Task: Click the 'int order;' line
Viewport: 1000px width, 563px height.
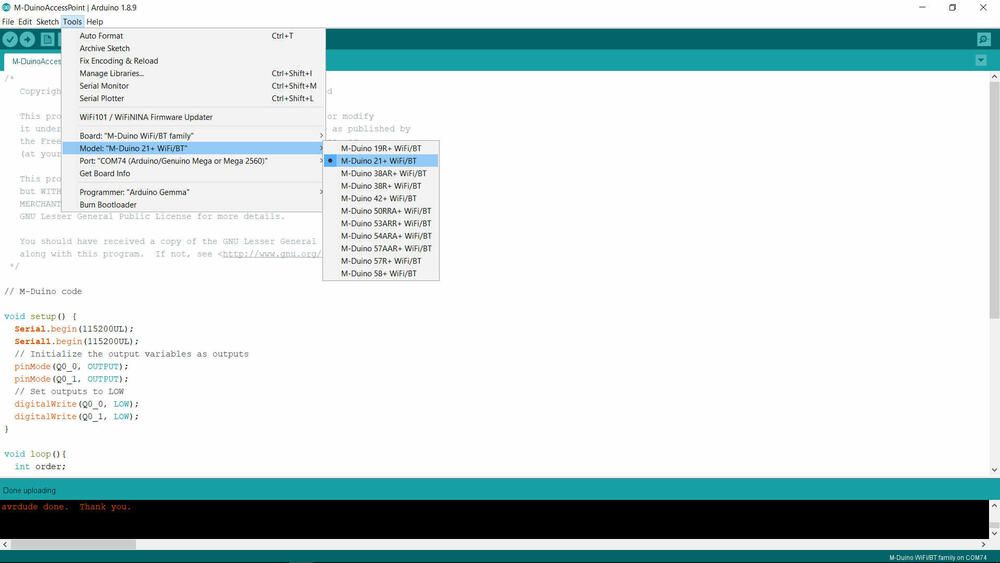Action: (x=40, y=467)
